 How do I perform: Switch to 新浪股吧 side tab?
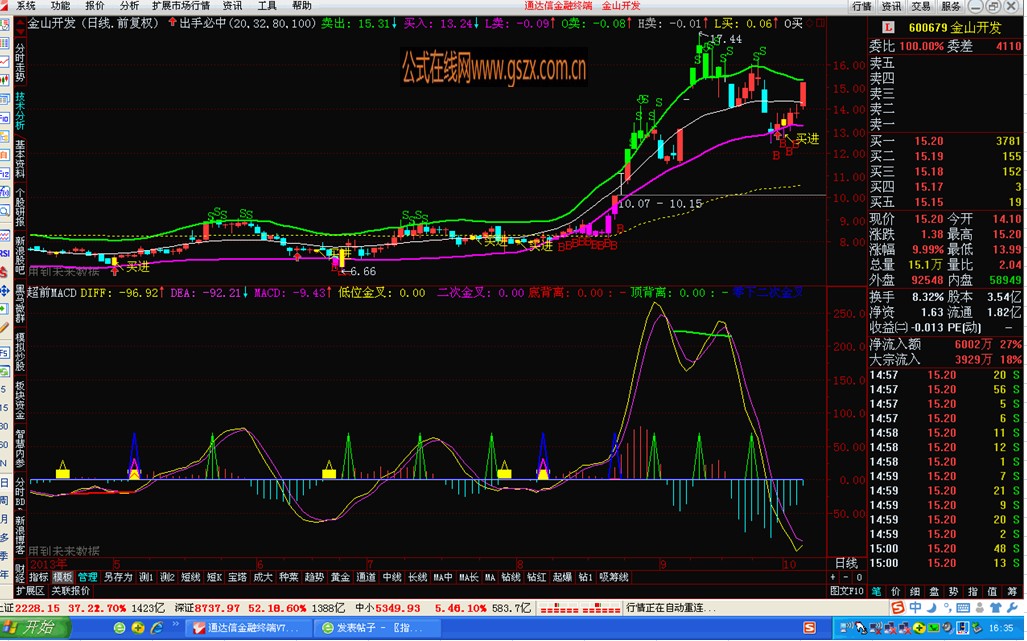(20, 255)
